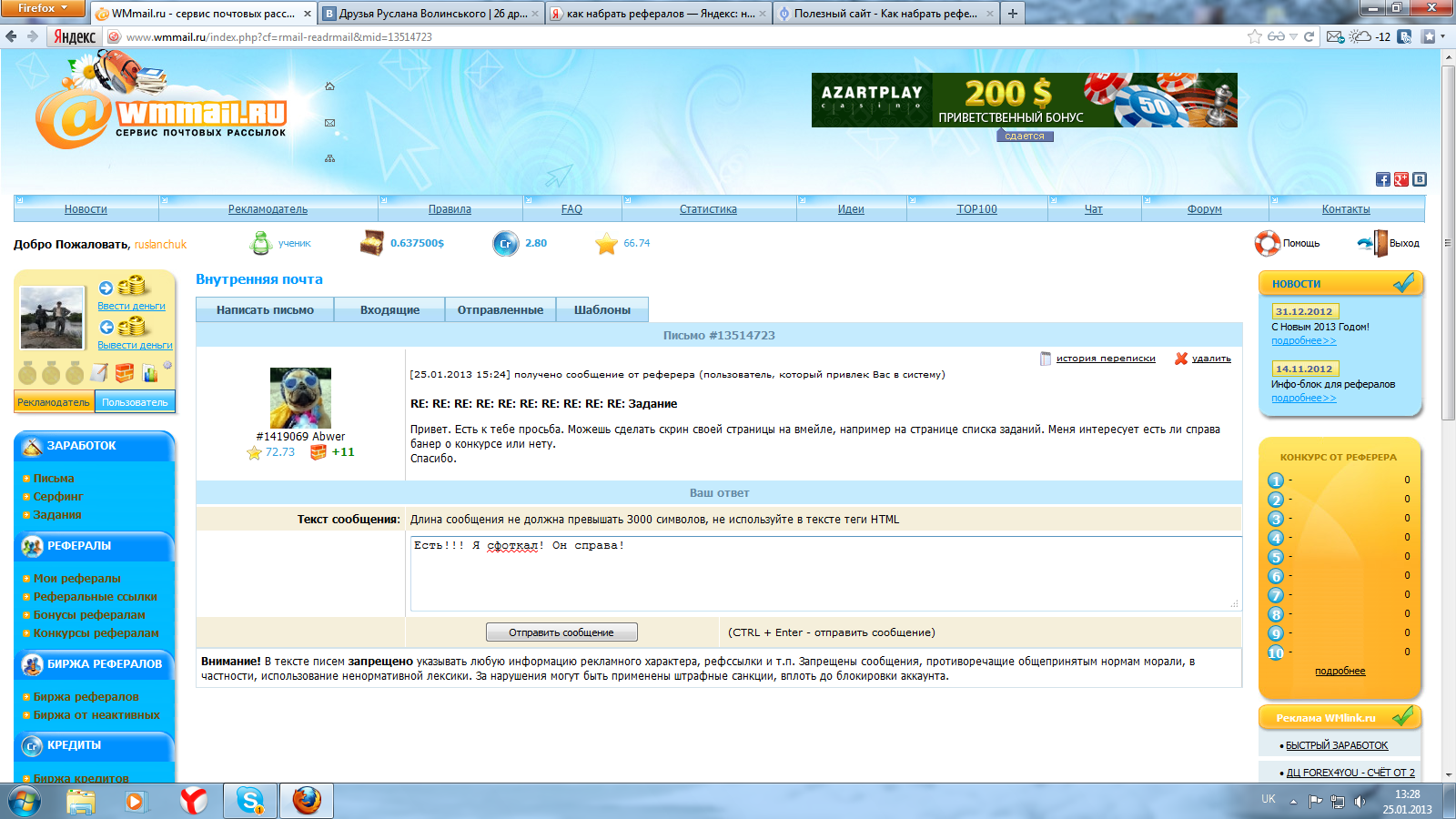The width and height of the screenshot is (1456, 819).
Task: Click the envelope icon in the site header
Action: pos(329,123)
